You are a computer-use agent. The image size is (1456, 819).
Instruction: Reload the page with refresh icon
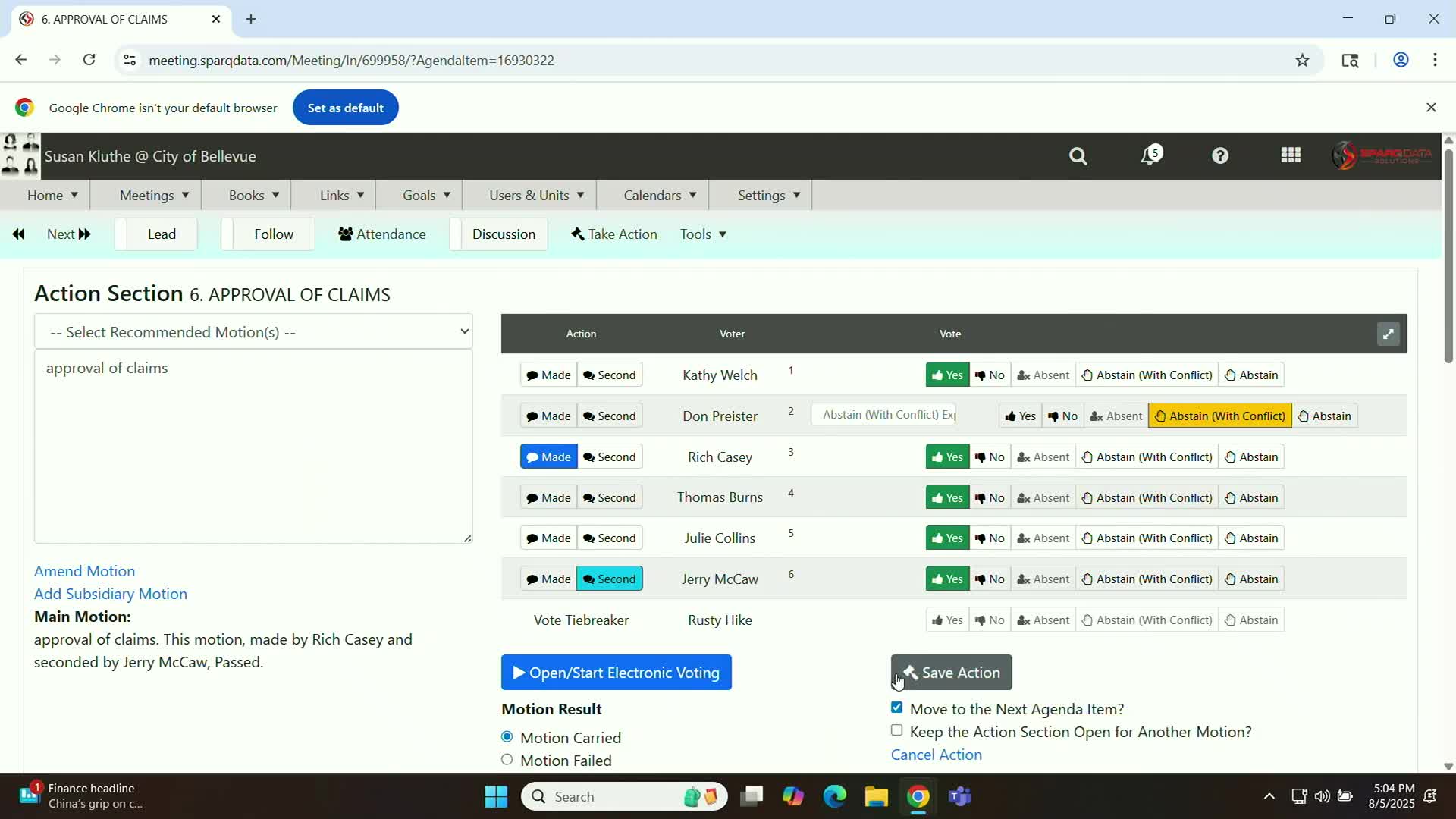coord(89,60)
